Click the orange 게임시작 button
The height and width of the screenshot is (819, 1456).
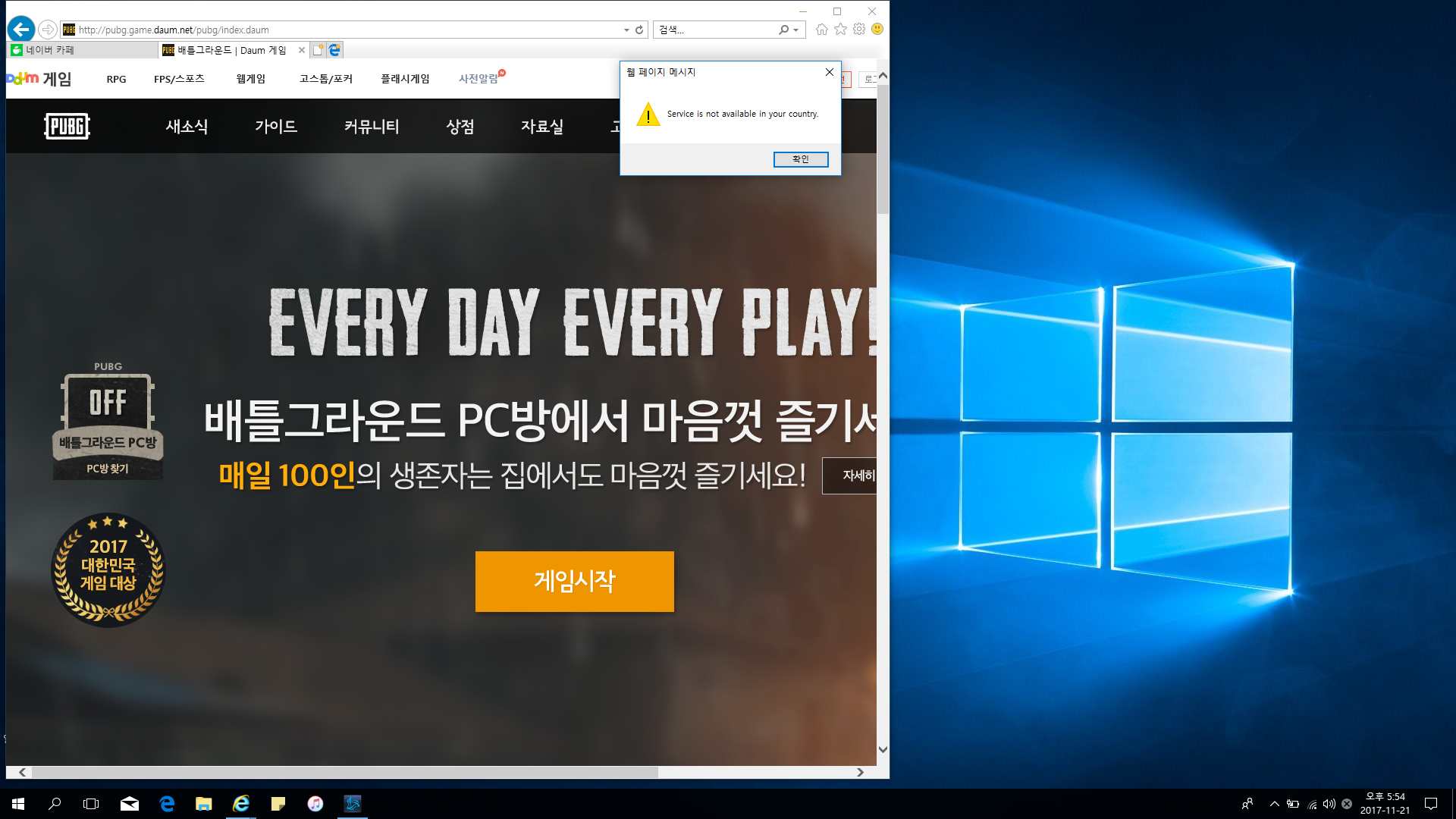click(575, 582)
